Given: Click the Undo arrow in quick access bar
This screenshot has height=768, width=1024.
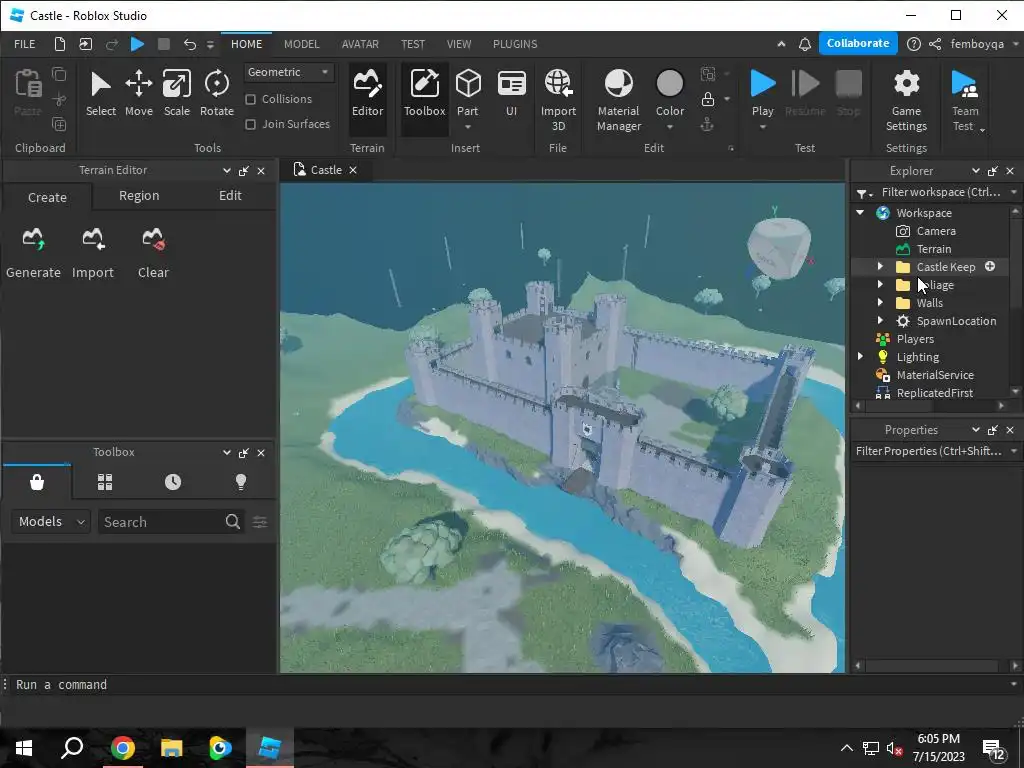Looking at the screenshot, I should click(x=189, y=44).
